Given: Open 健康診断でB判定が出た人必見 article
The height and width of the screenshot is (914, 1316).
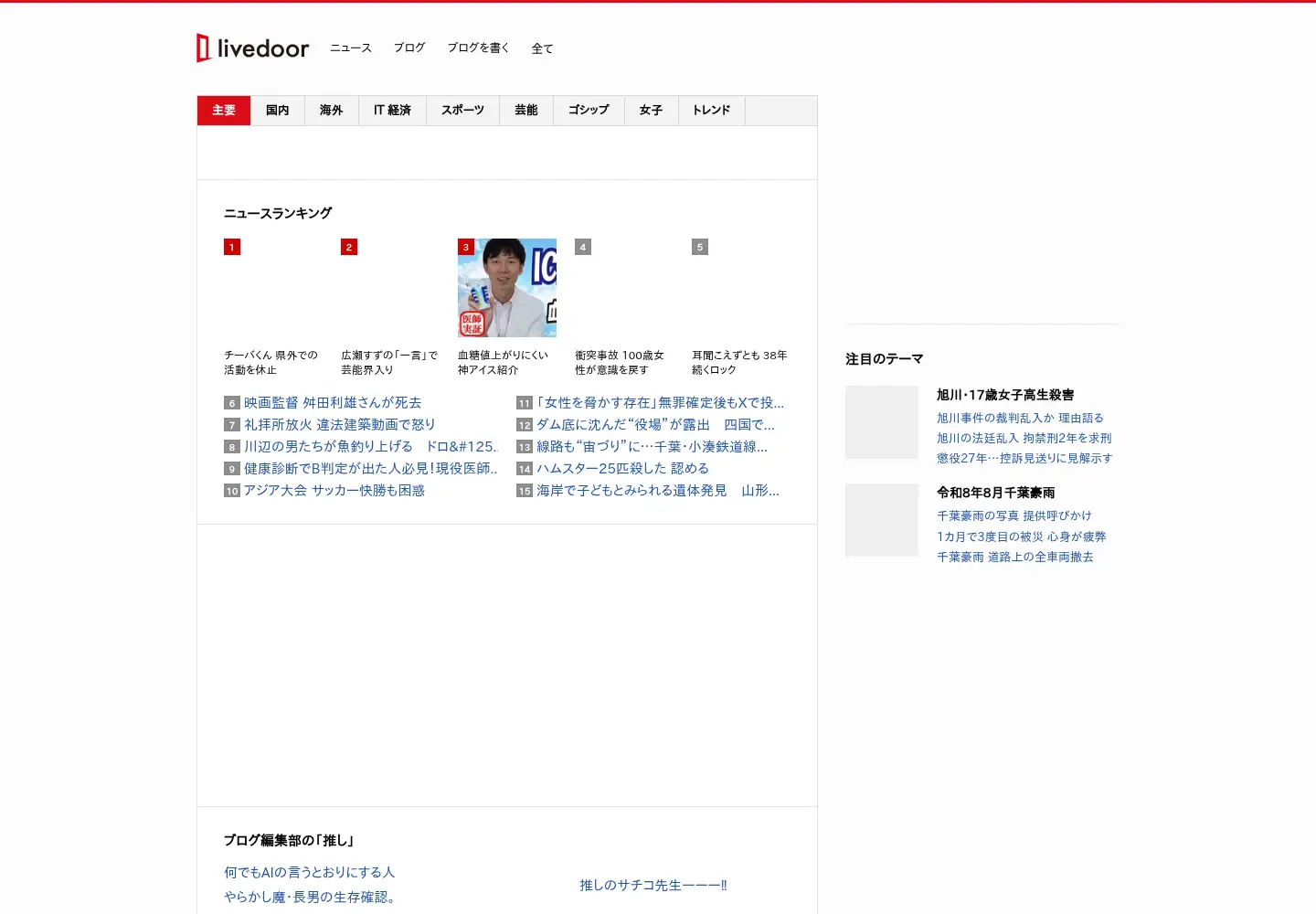Looking at the screenshot, I should click(x=370, y=469).
